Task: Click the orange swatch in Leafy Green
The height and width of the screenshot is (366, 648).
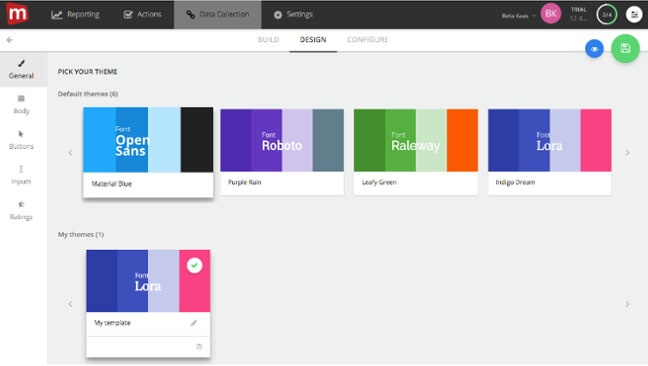Action: click(462, 140)
